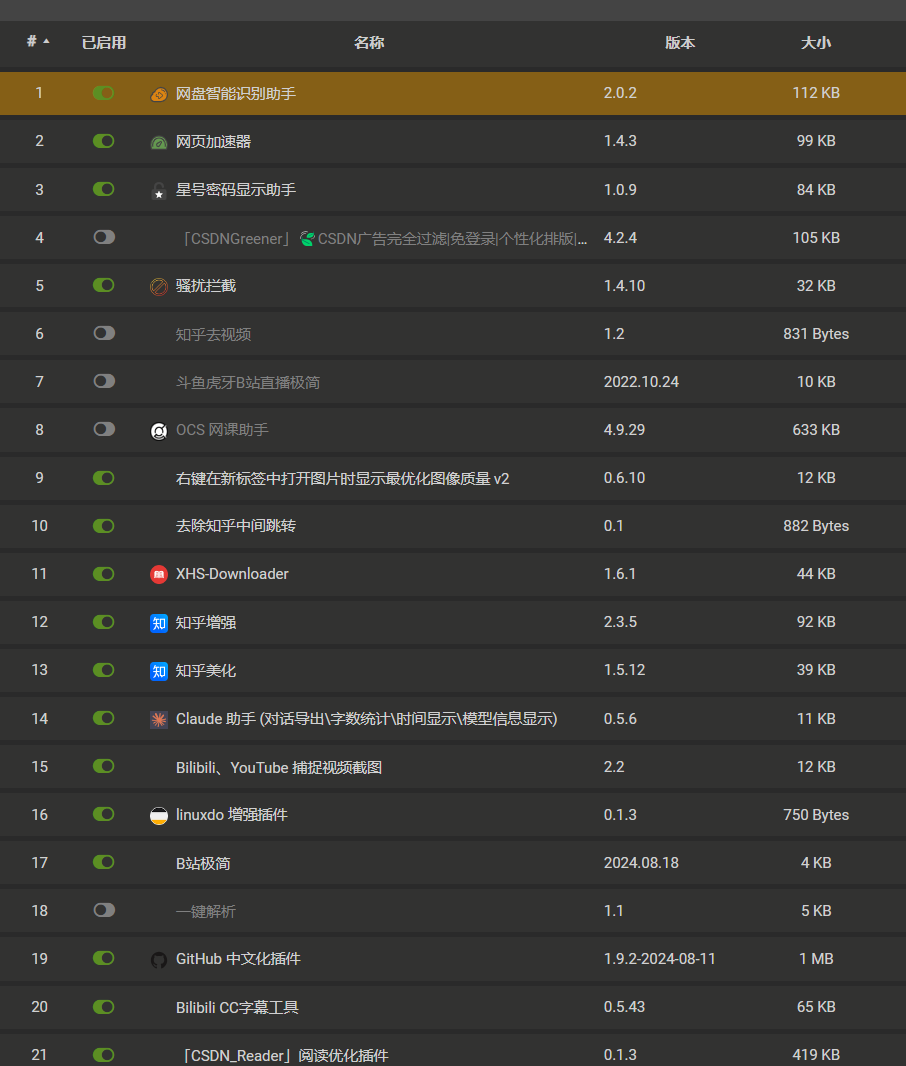Click the blue 知乎增强 icon
The width and height of the screenshot is (906, 1066).
[x=158, y=623]
